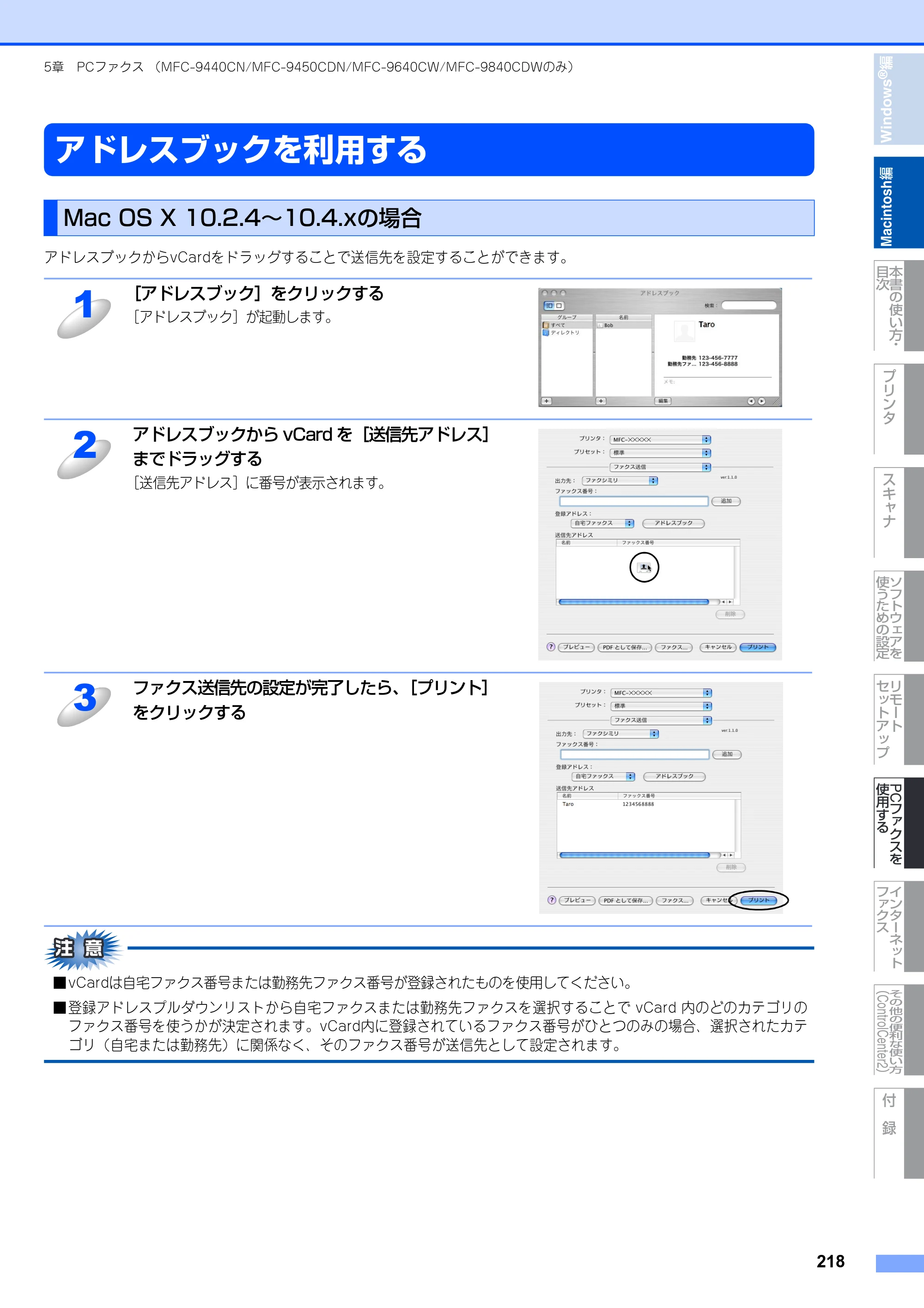Screen dimensions: 924x1308
Task: Open the 自宅ファックス dropdown in the step 2 dialog
Action: (x=603, y=523)
